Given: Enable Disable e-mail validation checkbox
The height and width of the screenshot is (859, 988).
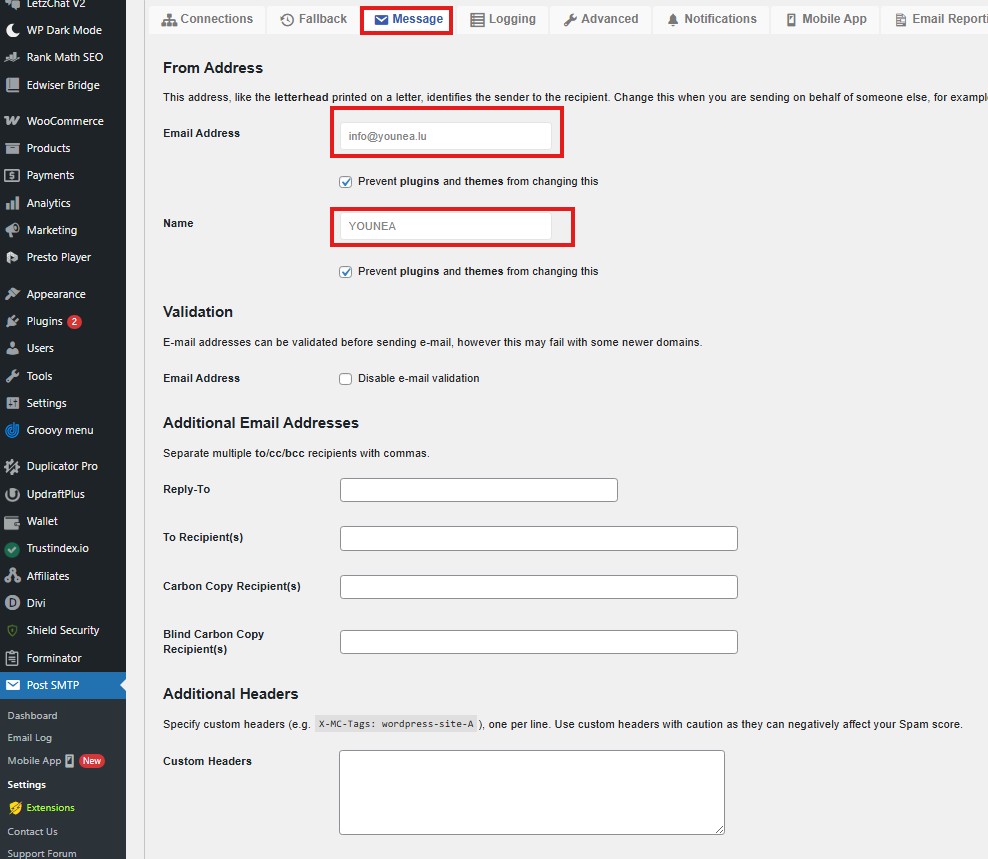Looking at the screenshot, I should click(x=345, y=379).
